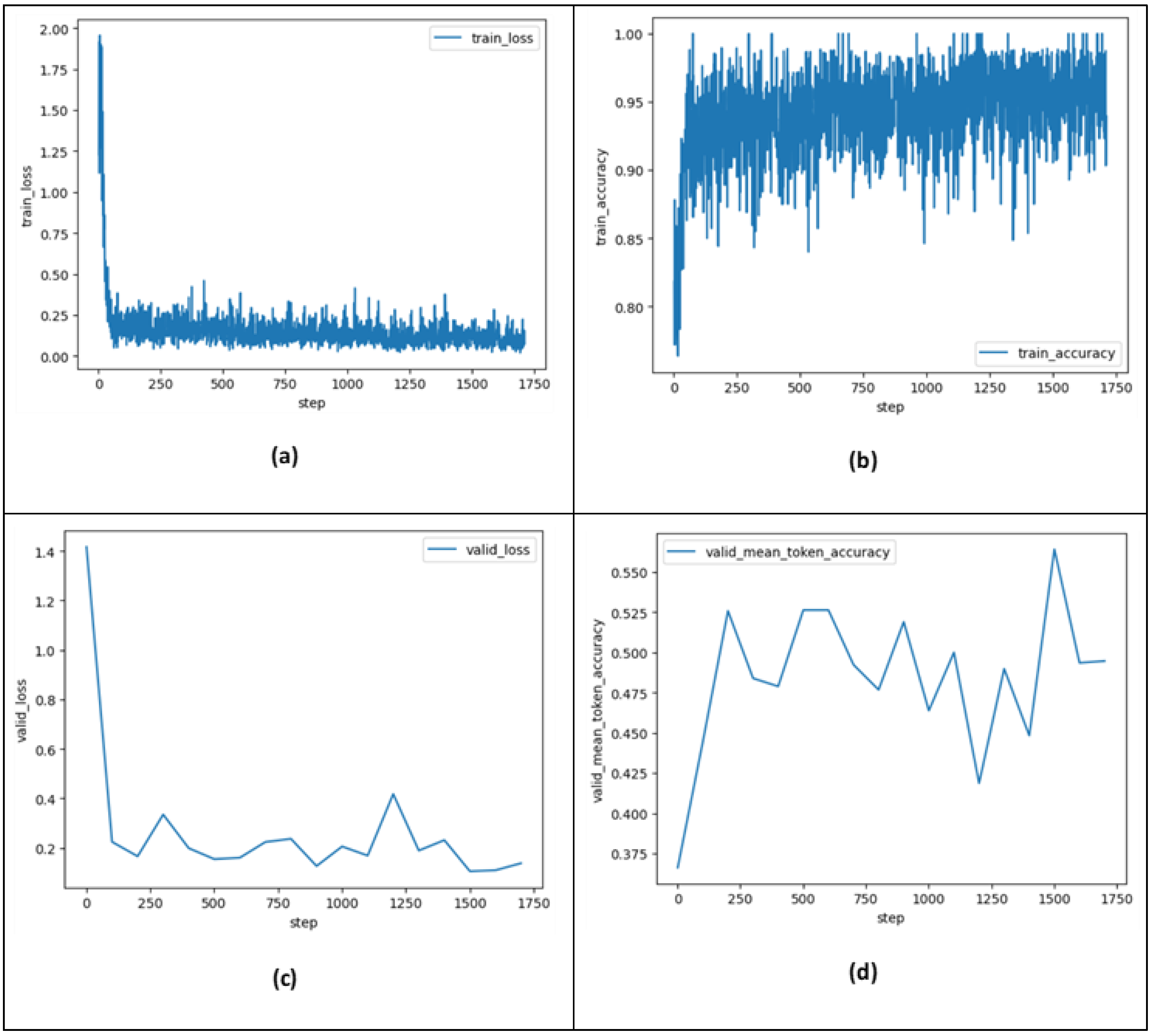Click the 1.00 tick on train accuracy axis
The image size is (1153, 1036).
(628, 35)
